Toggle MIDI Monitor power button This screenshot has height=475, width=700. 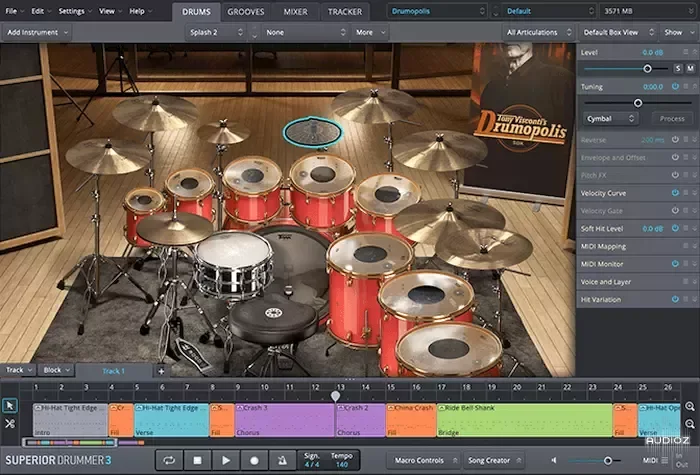675,264
